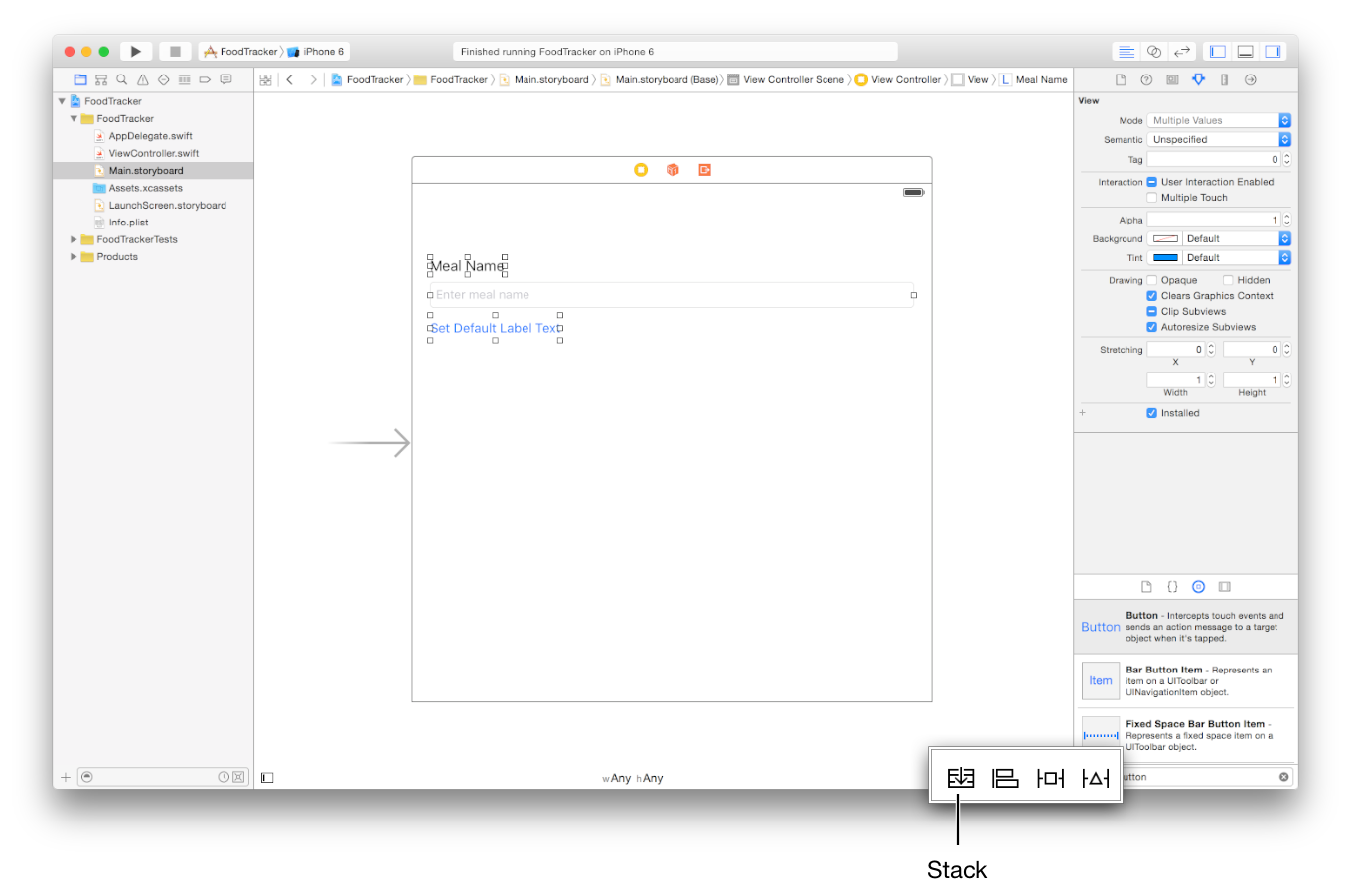Show the Quick Help inspector
Screen dimensions: 1351x896
(x=1146, y=79)
